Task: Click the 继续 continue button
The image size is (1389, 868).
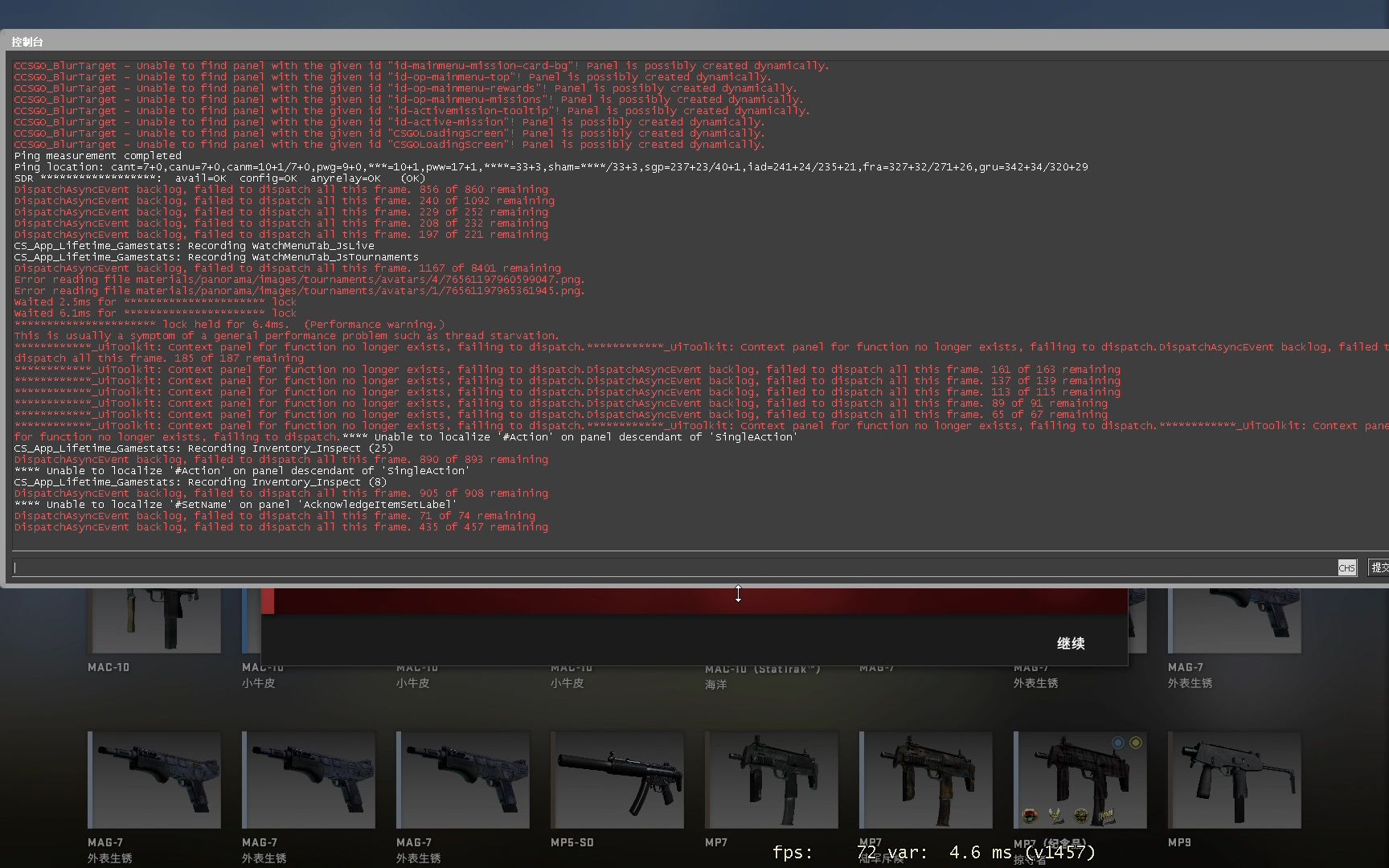Action: pos(1071,643)
